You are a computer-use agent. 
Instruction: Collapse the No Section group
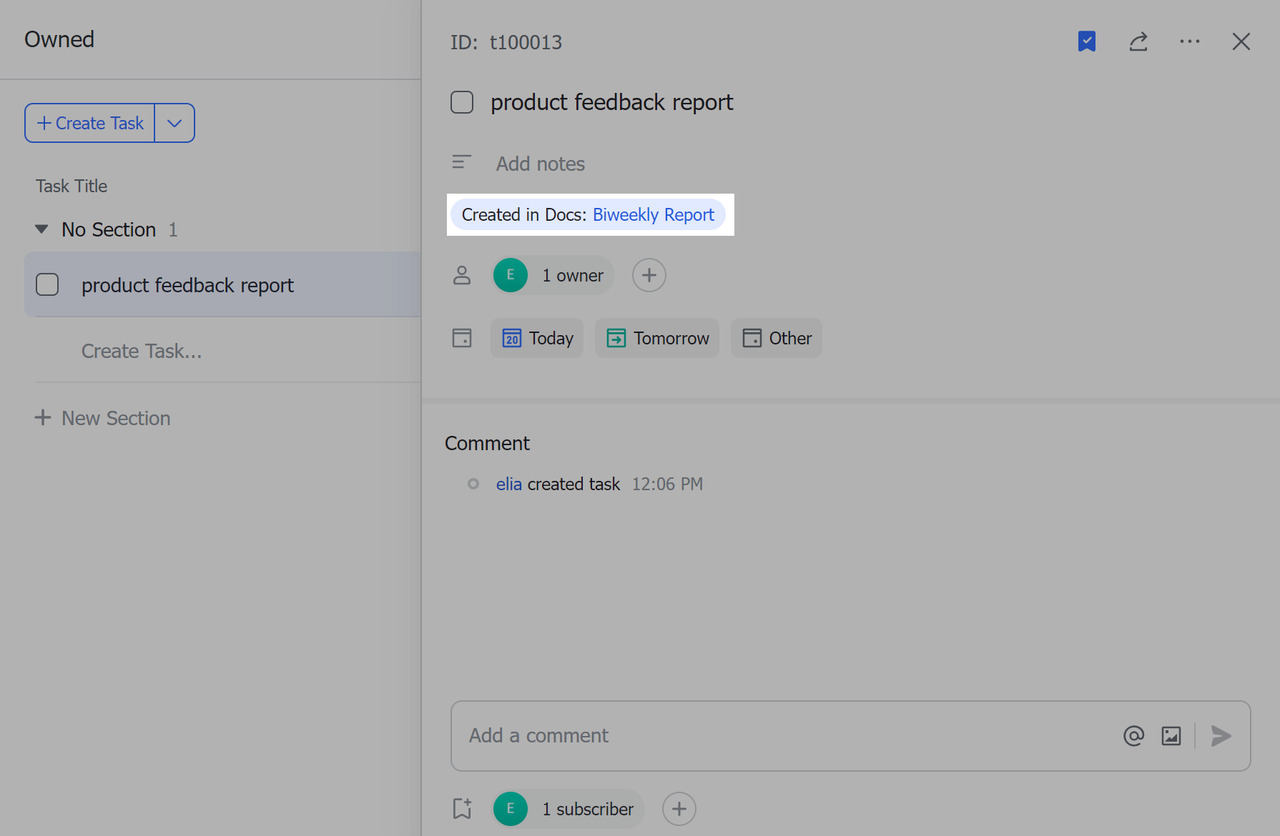[41, 230]
